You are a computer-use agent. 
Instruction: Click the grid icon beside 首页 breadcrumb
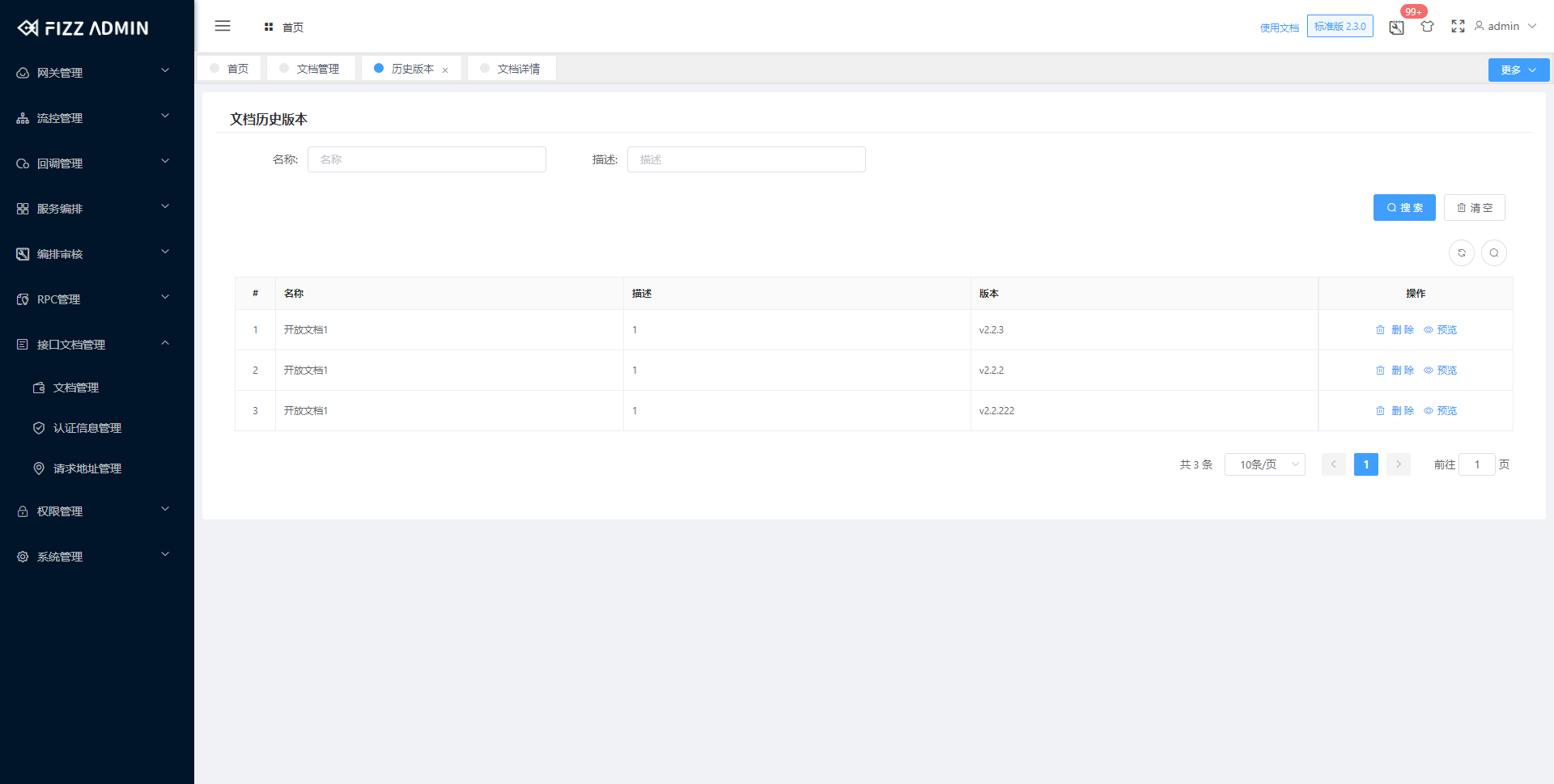[x=269, y=27]
